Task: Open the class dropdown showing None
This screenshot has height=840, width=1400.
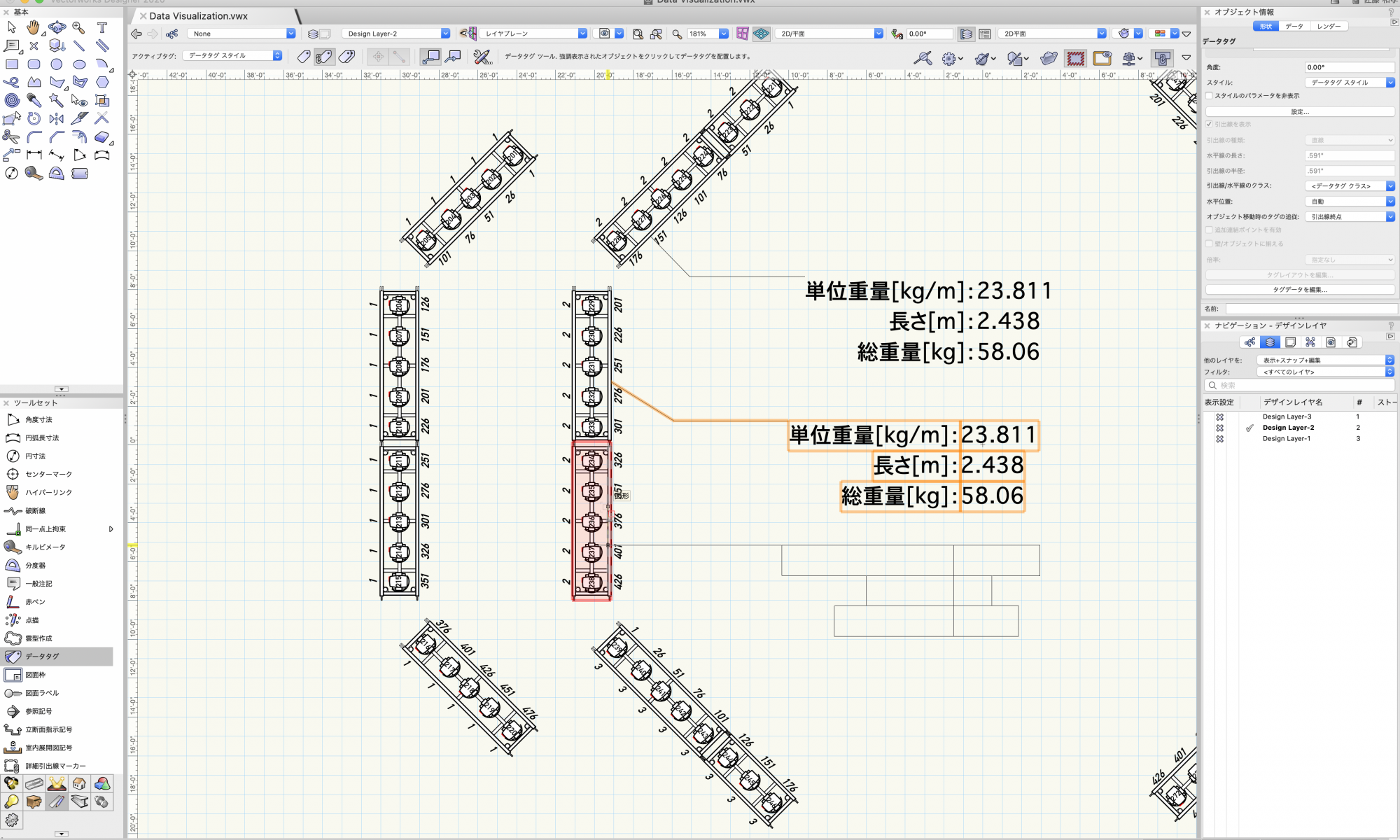Action: point(242,34)
